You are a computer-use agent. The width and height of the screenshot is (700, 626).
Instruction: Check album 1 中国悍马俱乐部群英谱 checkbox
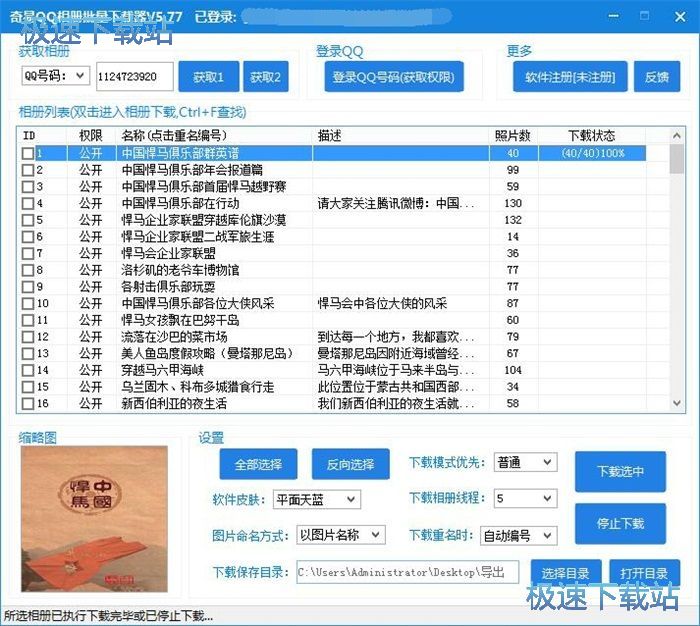pos(28,154)
